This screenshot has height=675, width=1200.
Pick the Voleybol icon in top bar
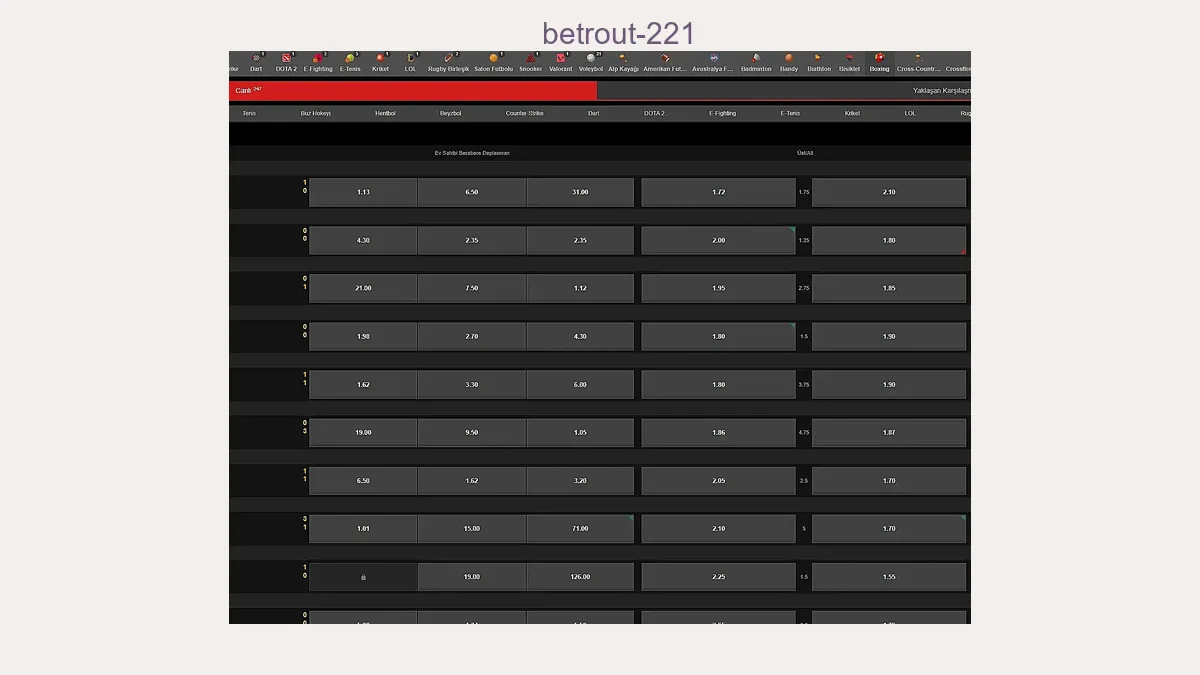tap(591, 60)
